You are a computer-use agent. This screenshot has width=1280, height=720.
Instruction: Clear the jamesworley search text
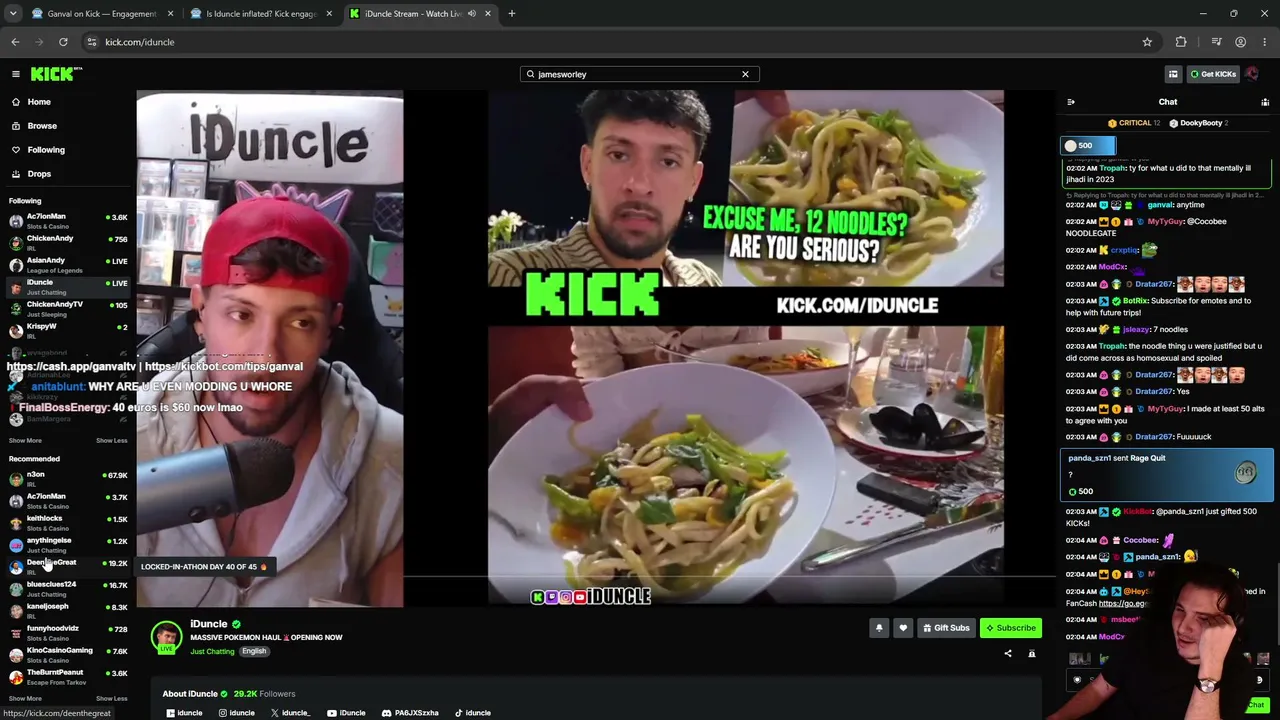pyautogui.click(x=745, y=74)
